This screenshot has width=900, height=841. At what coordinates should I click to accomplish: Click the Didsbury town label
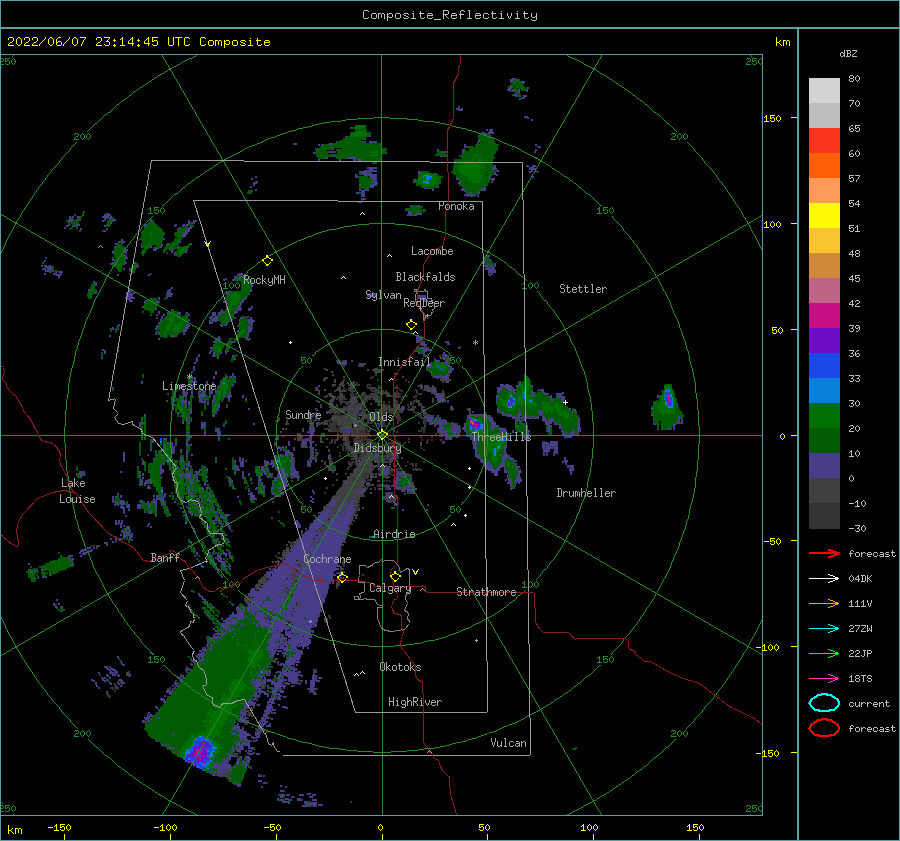377,448
